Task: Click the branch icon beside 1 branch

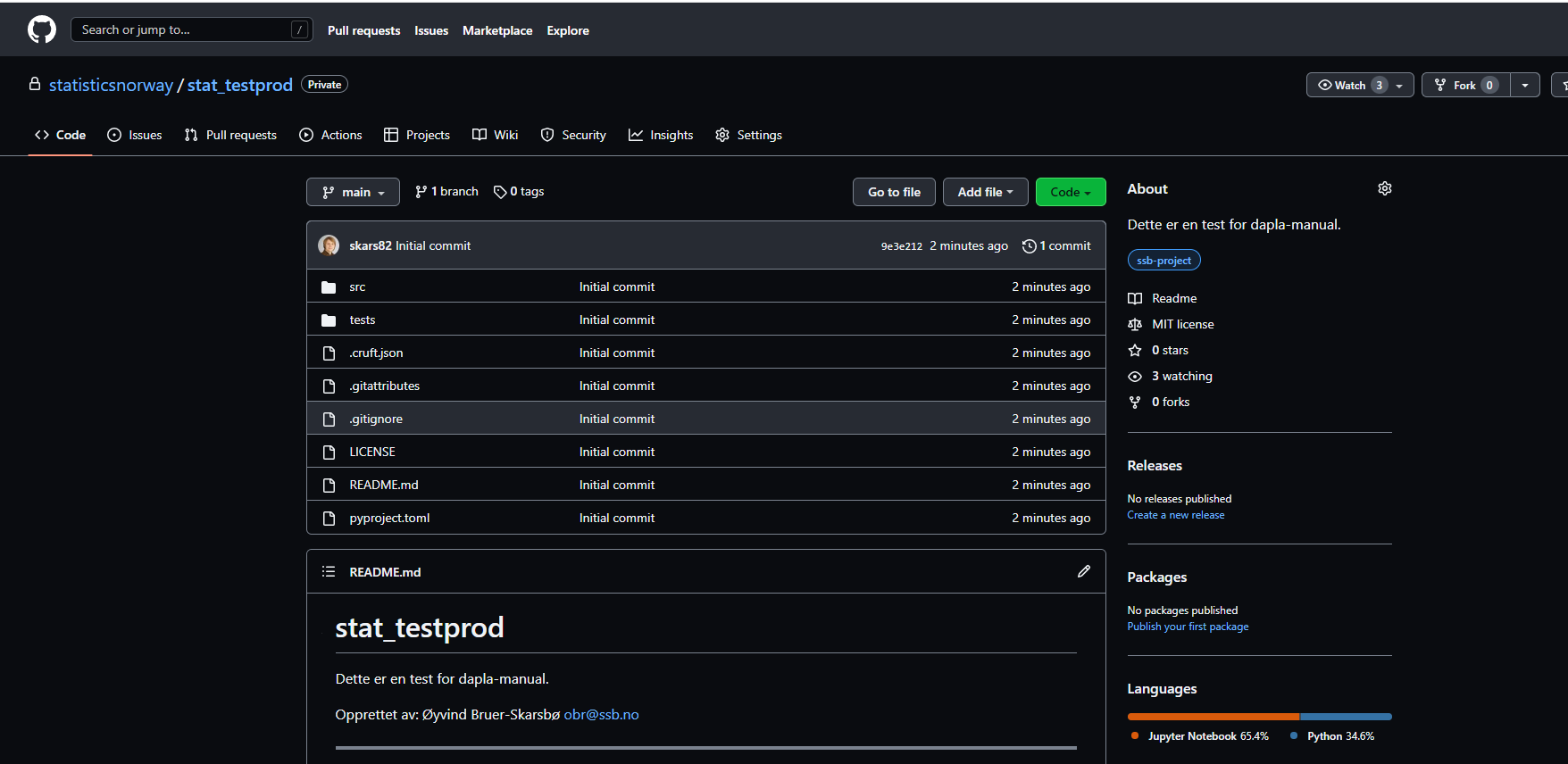Action: [421, 192]
